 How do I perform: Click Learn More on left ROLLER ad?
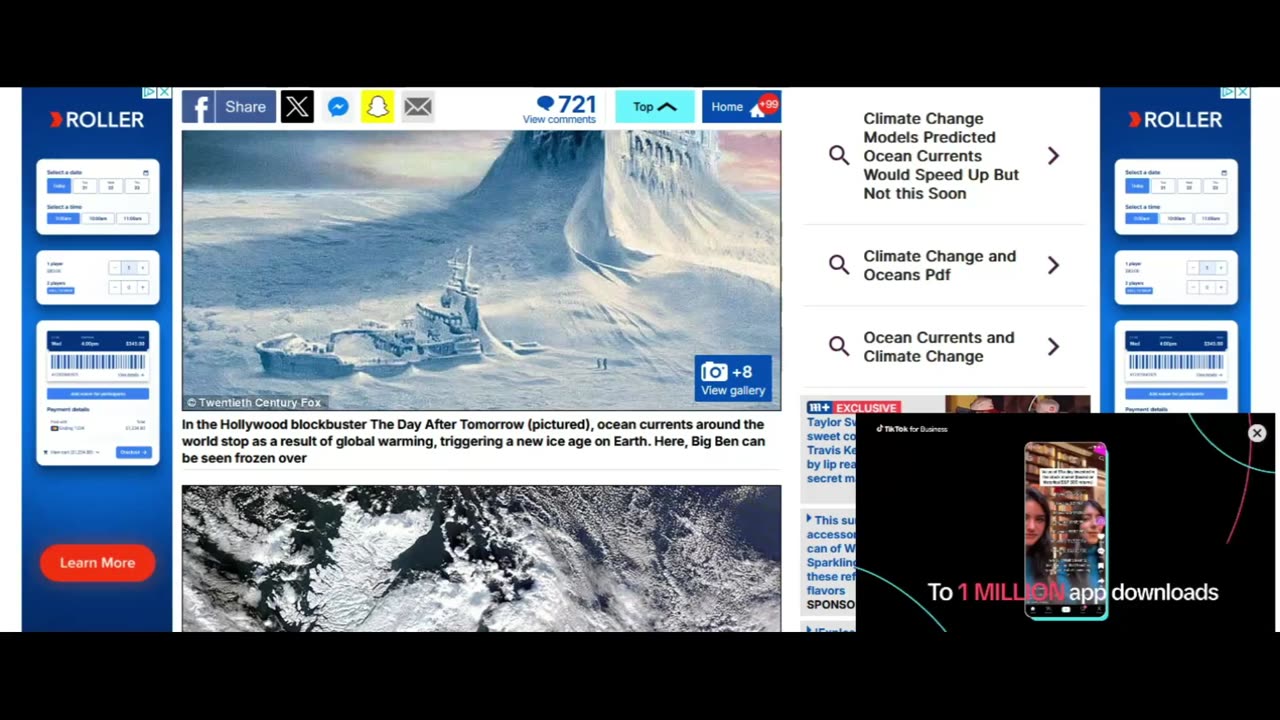tap(97, 563)
